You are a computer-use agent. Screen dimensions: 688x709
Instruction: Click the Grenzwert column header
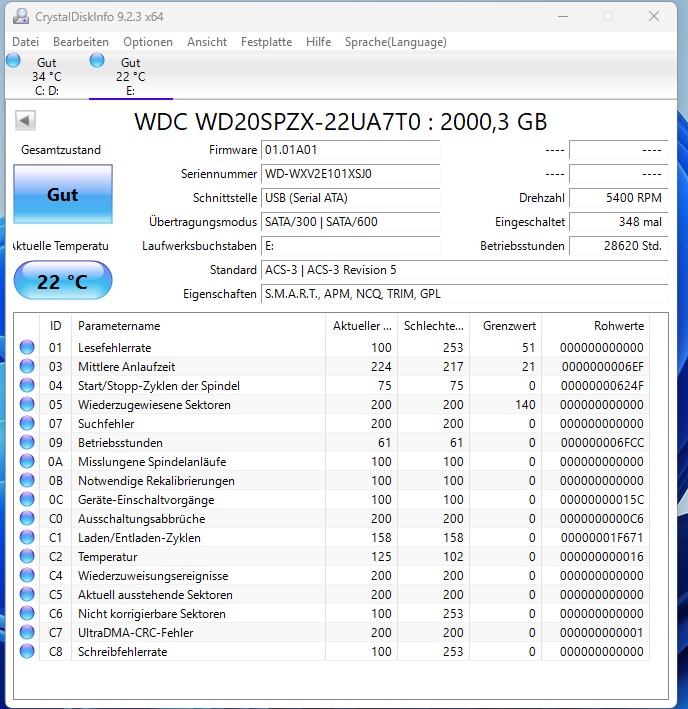coord(506,326)
